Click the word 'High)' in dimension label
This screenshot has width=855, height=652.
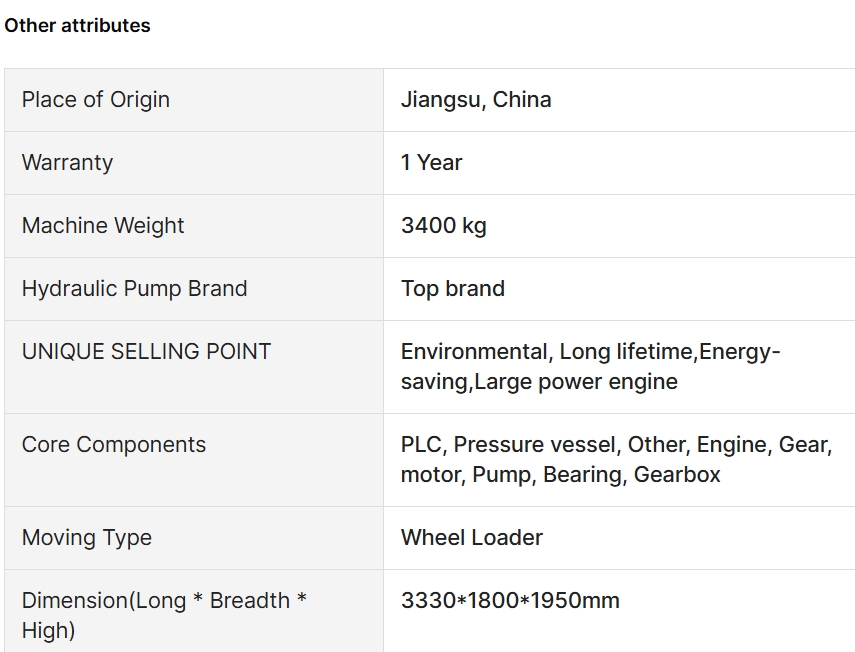coord(48,631)
